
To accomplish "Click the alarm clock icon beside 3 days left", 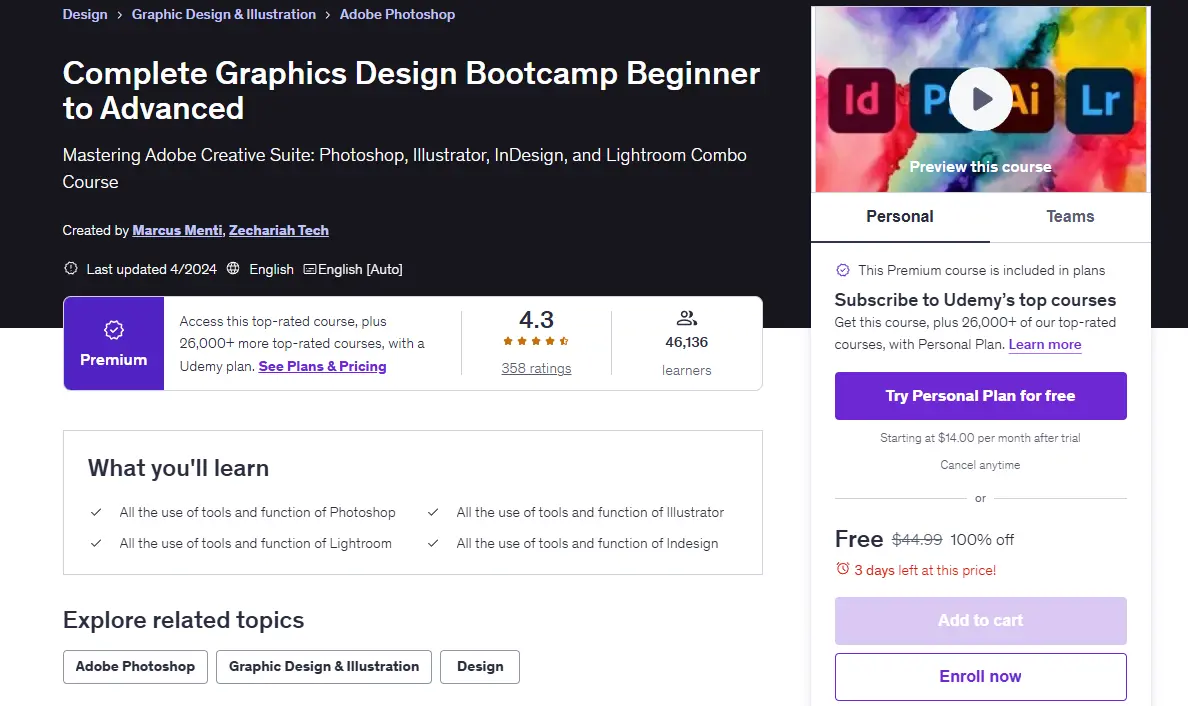I will (x=843, y=568).
